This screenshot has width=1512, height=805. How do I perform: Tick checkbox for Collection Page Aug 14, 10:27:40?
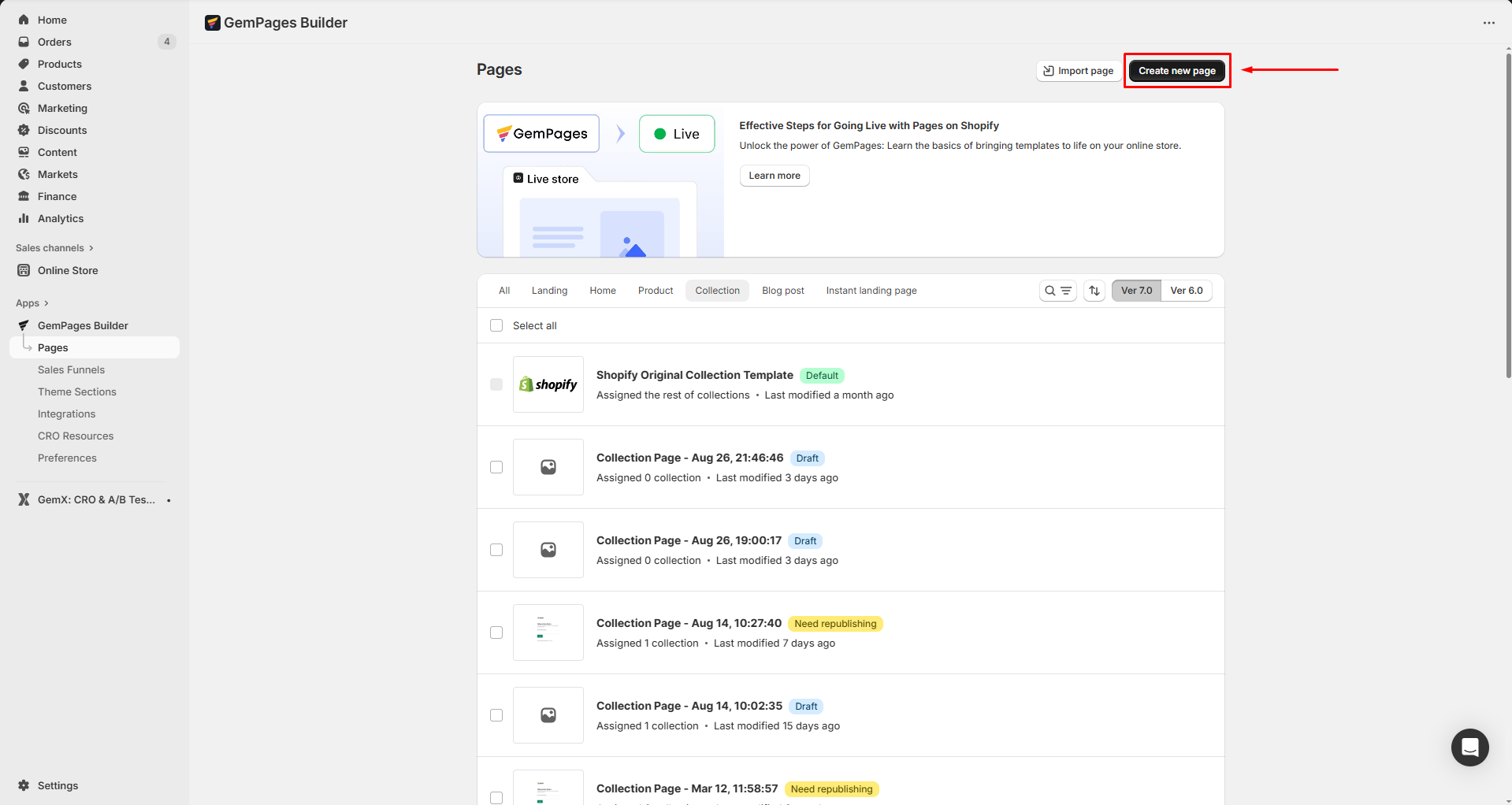click(496, 632)
